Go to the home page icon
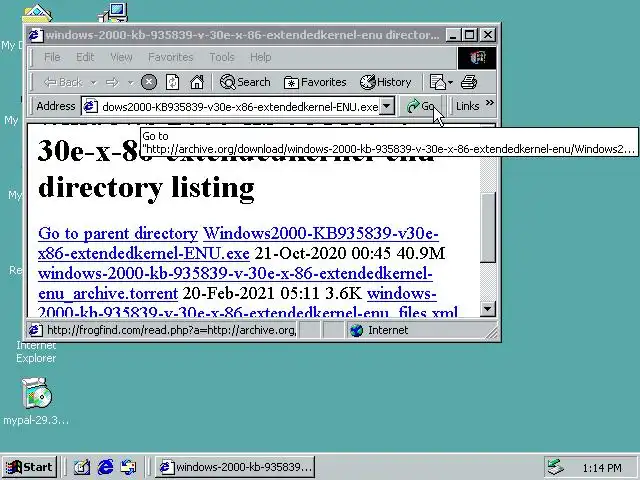 [197, 82]
